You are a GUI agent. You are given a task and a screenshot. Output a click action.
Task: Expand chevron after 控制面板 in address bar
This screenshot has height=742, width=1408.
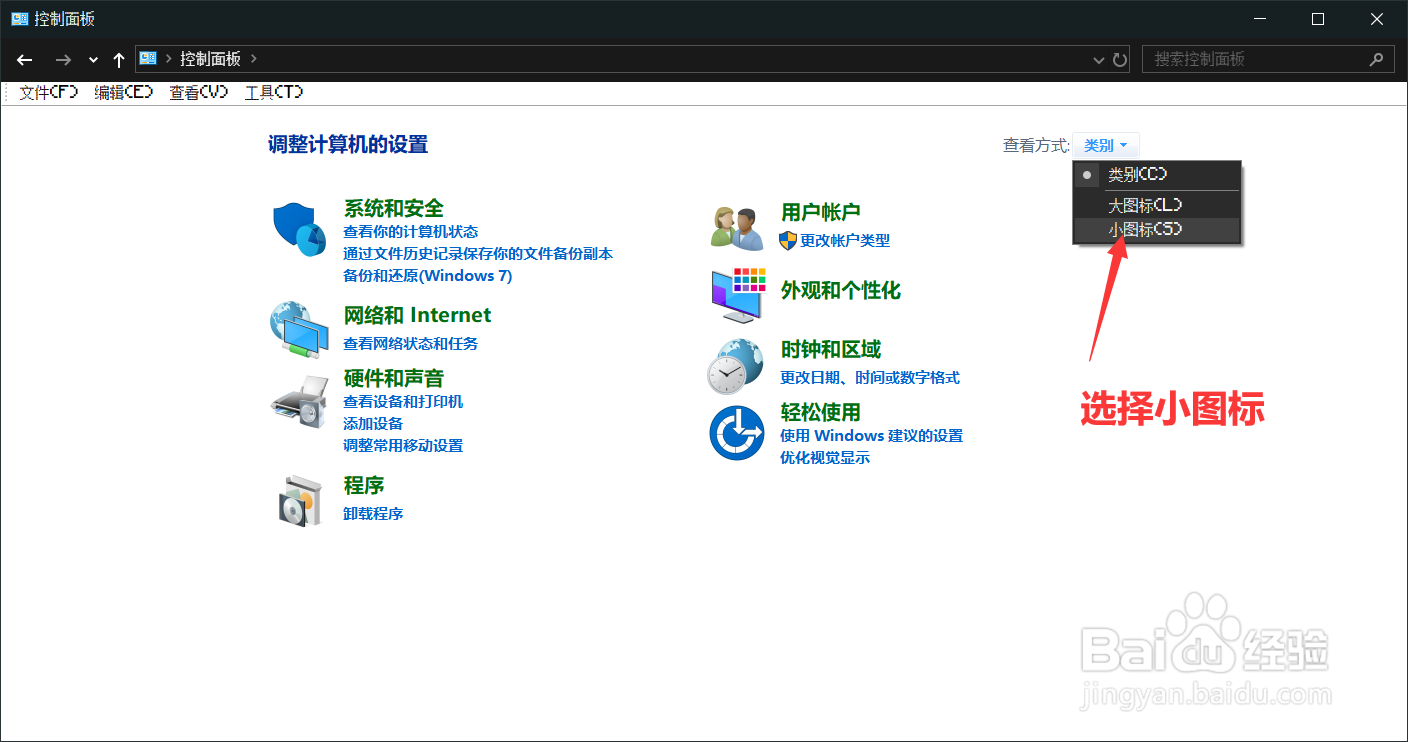pos(254,59)
